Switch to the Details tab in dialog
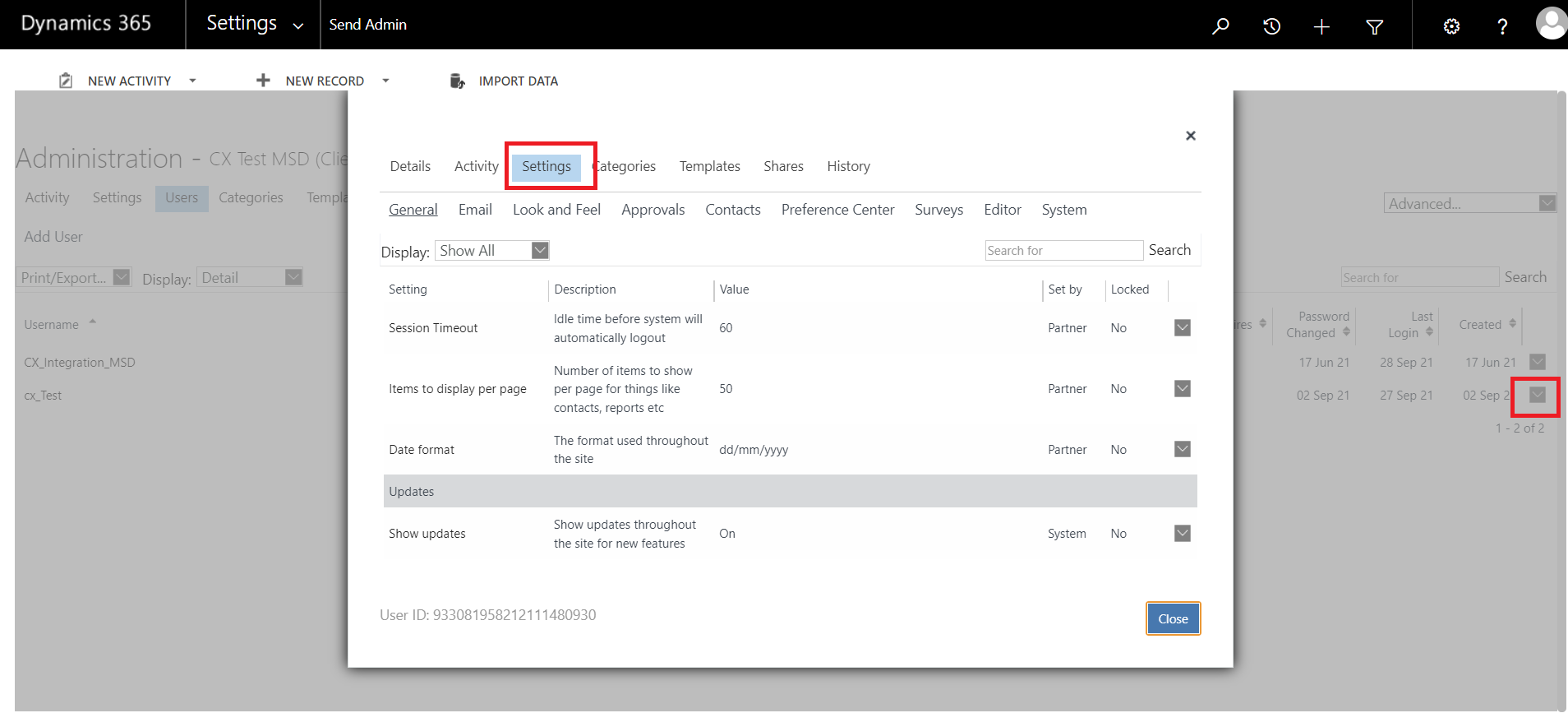The height and width of the screenshot is (713, 1568). tap(410, 166)
